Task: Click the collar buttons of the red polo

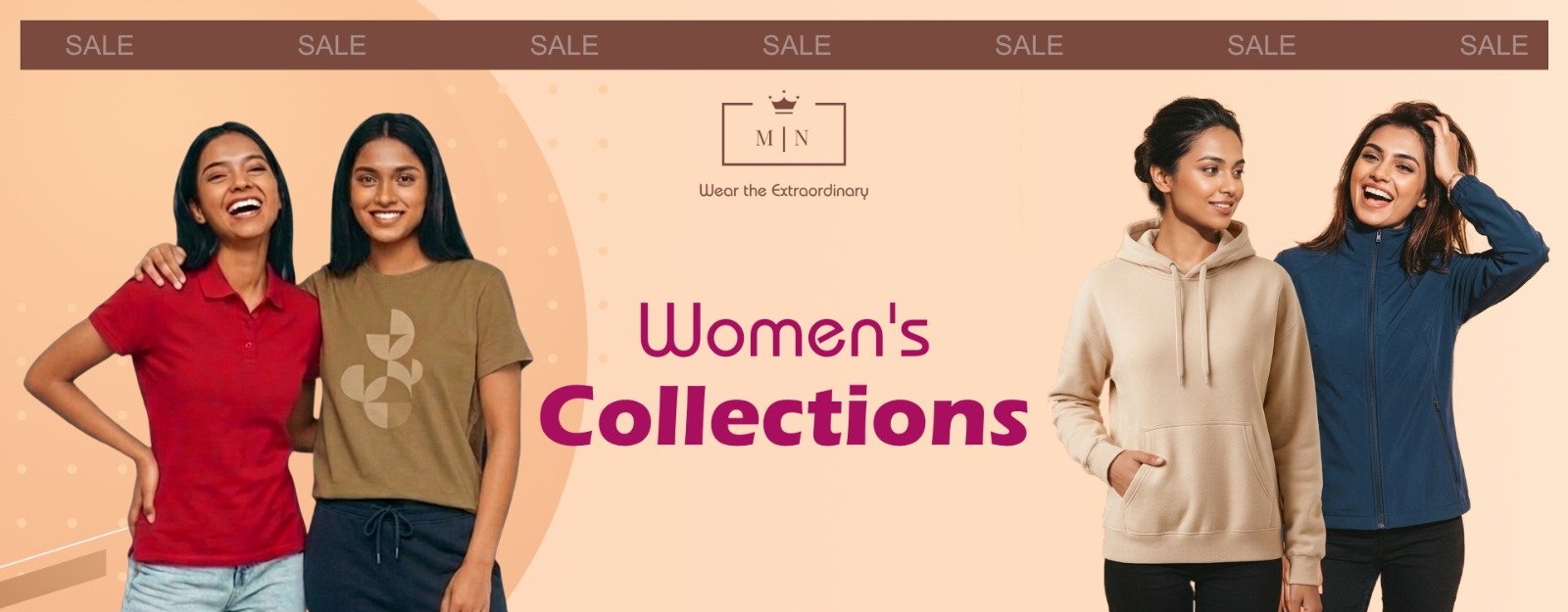Action: coord(250,321)
